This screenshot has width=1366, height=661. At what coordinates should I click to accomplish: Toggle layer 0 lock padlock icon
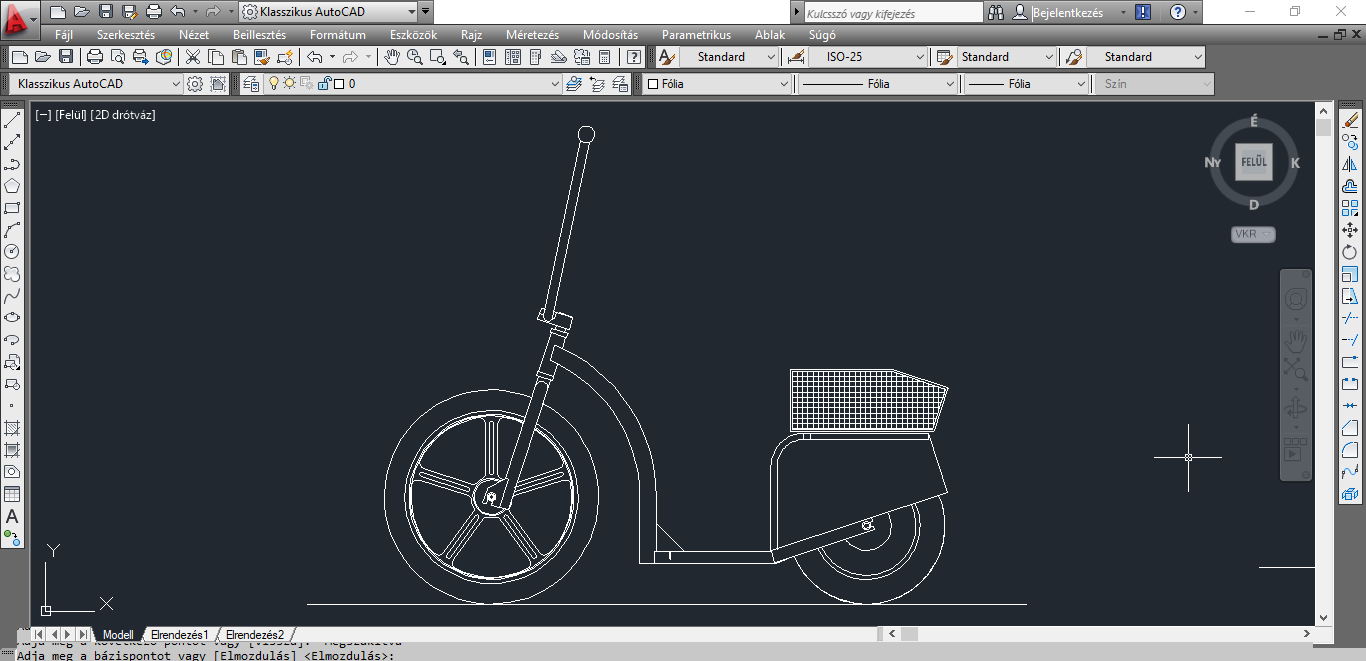pyautogui.click(x=323, y=84)
